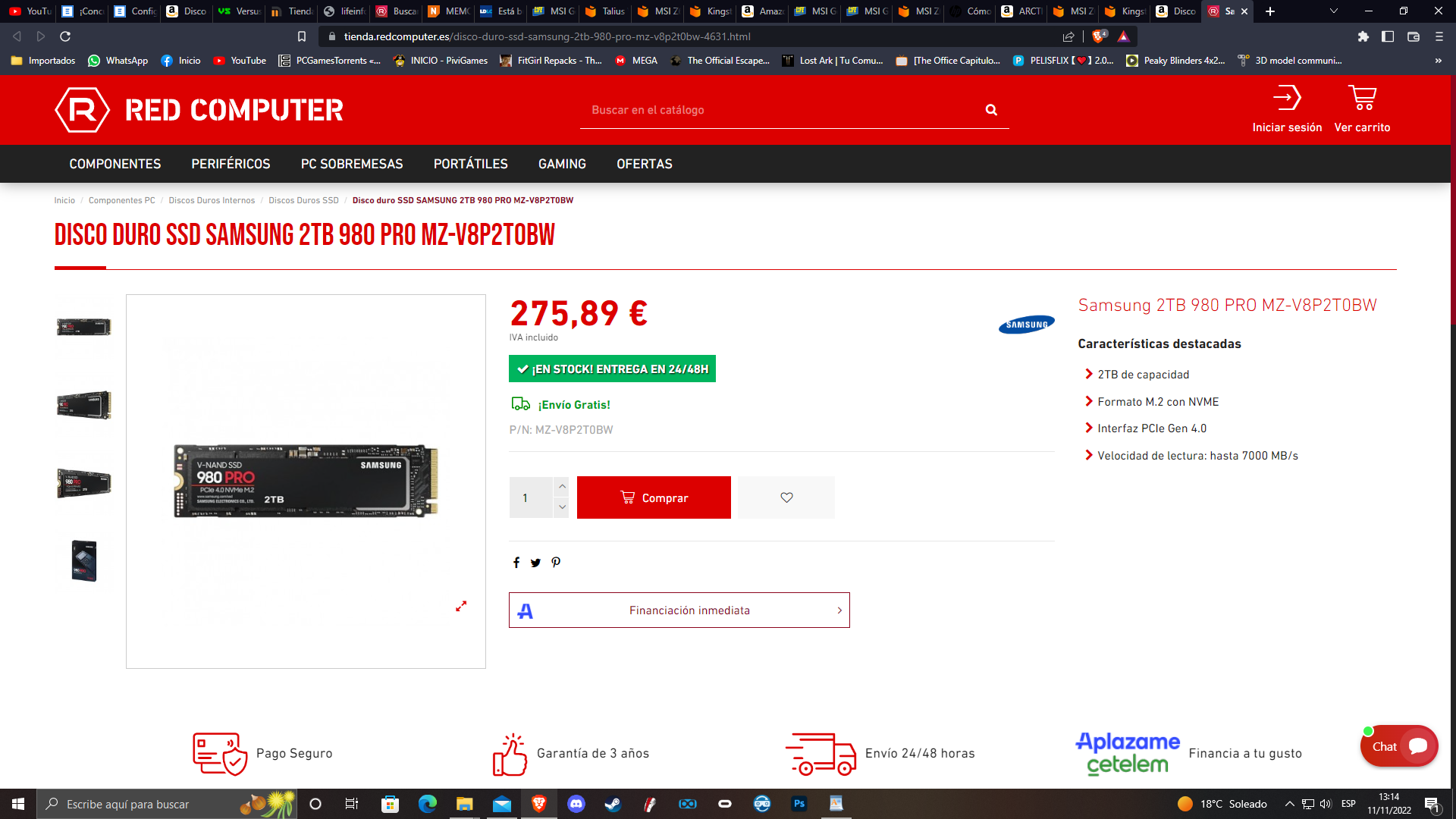Screen dimensions: 1456x819
Task: Click the Comprar buy button
Action: click(654, 497)
